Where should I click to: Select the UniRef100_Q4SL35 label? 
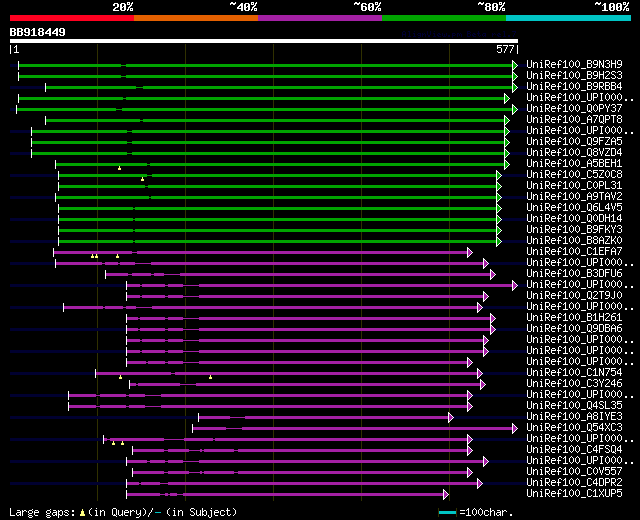point(574,406)
